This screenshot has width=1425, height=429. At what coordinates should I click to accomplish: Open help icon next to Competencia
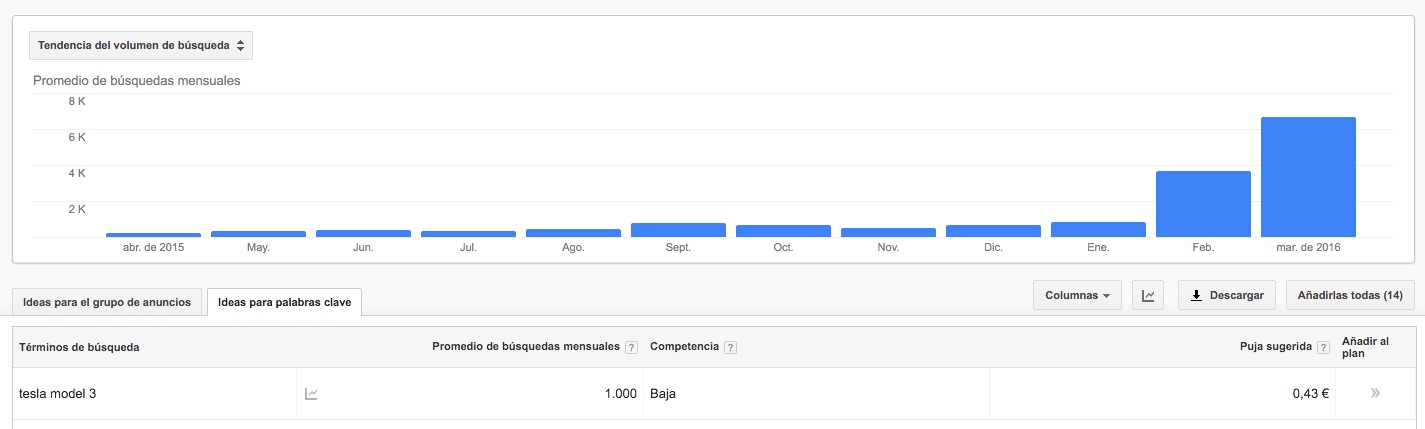point(730,347)
